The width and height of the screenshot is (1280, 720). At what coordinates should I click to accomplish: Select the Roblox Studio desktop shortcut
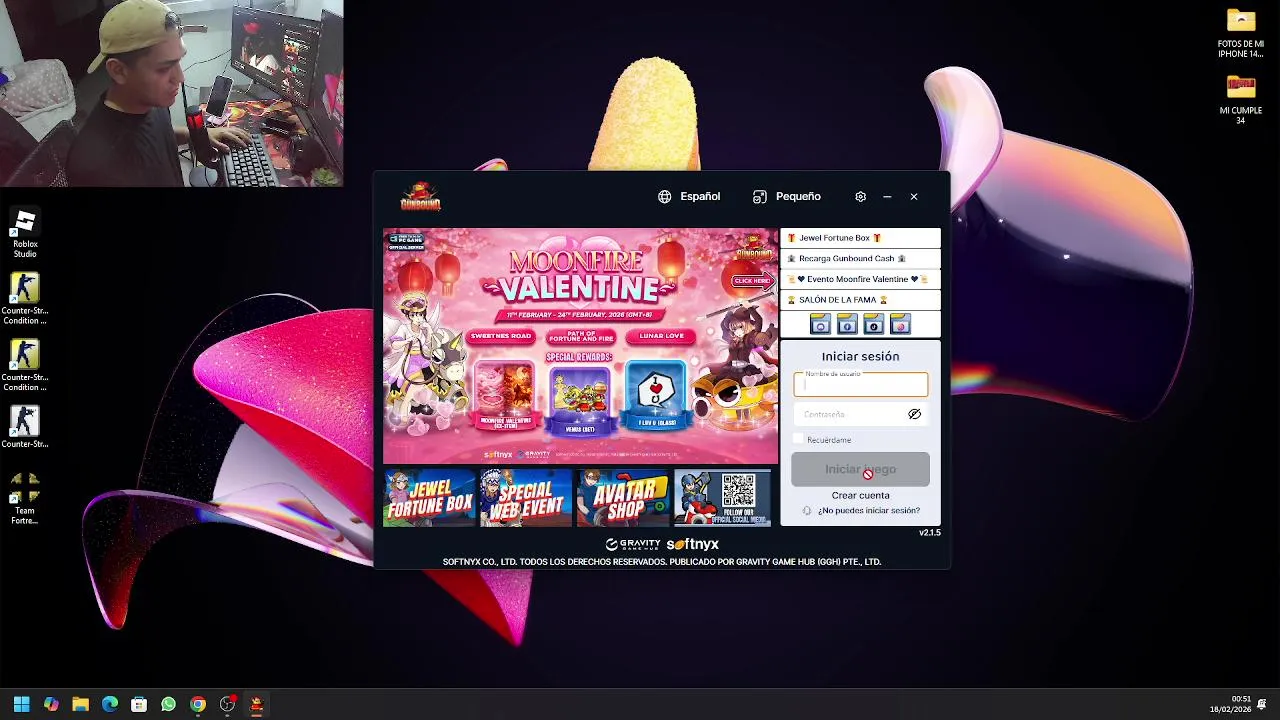25,234
